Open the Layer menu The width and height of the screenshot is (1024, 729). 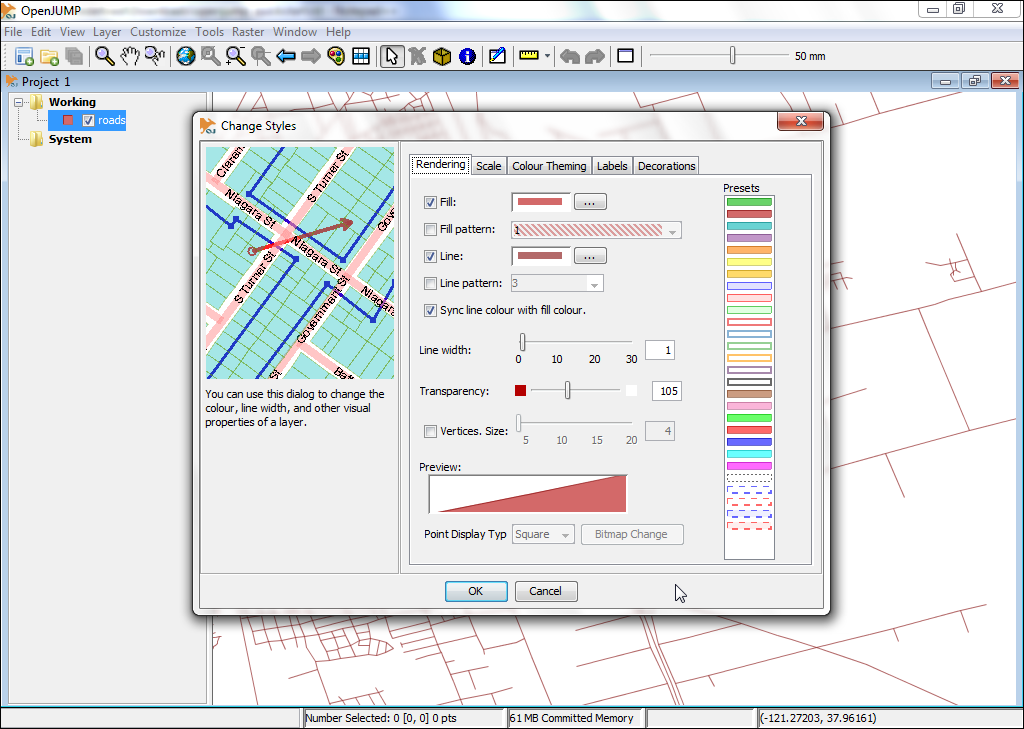click(x=107, y=31)
